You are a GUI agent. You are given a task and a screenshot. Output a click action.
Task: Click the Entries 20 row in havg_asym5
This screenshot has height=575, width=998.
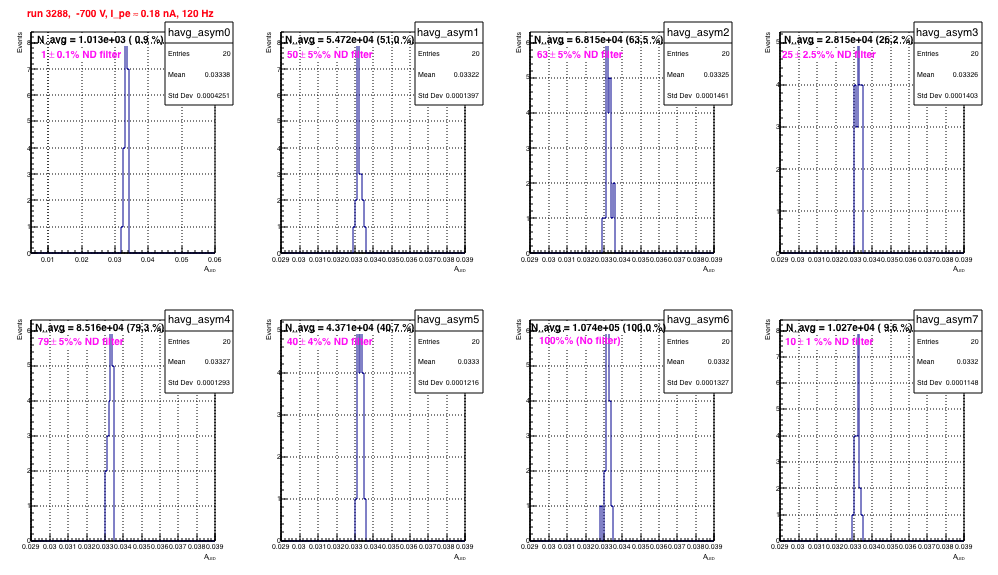coord(448,342)
